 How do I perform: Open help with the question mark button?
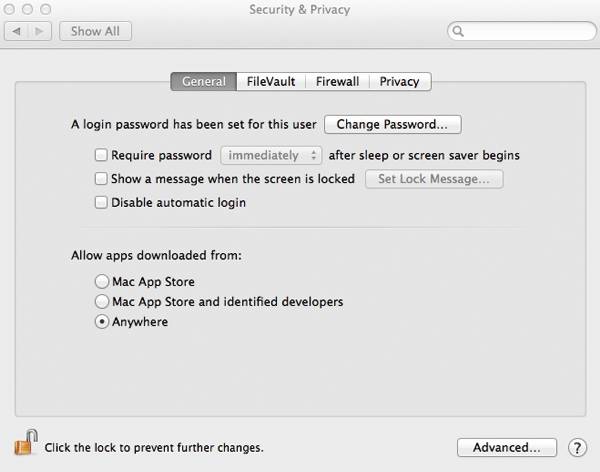click(577, 447)
